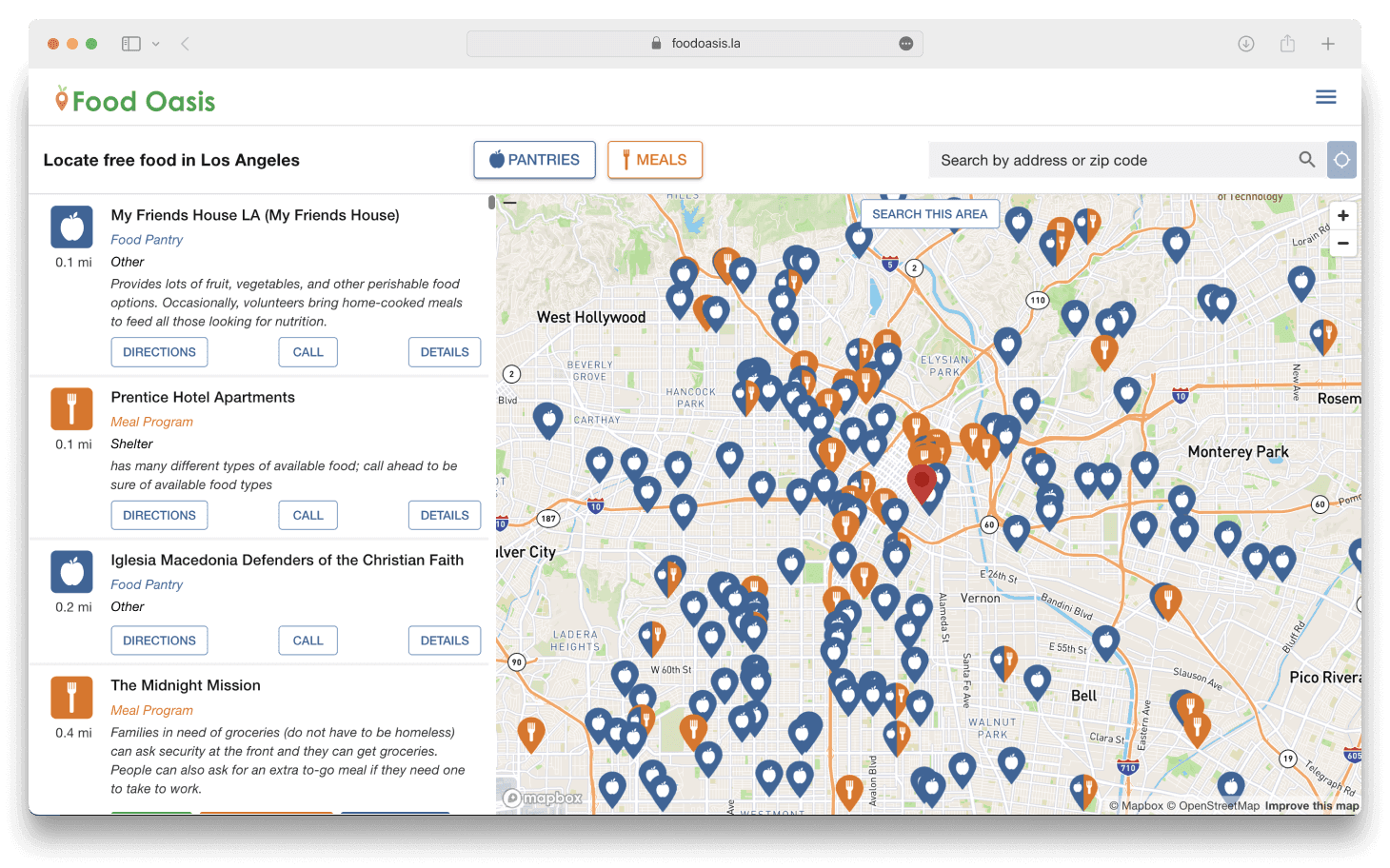
Task: Open 'My Friends House LA (My Friends House)' title
Action: [x=255, y=215]
